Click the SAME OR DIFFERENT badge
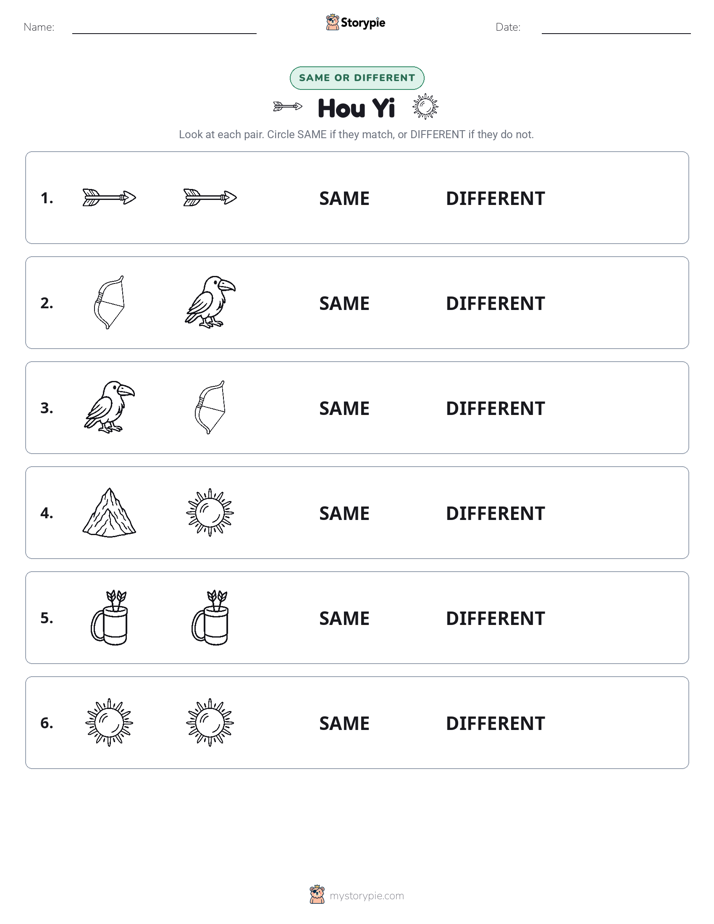 [x=357, y=78]
